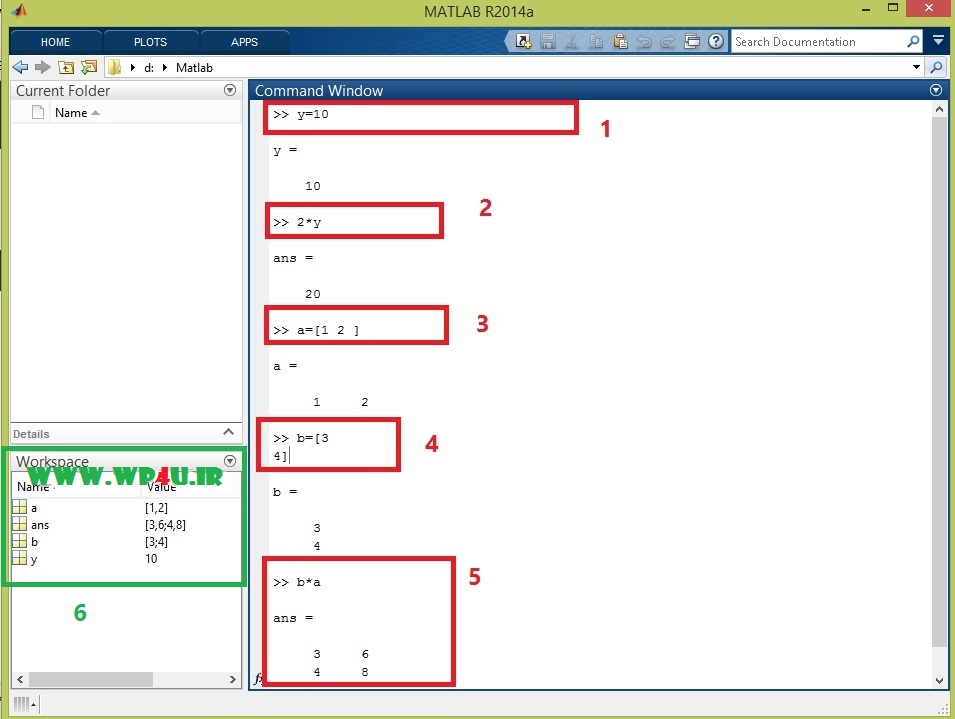
Task: Select variable ans in Workspace
Action: click(x=40, y=525)
